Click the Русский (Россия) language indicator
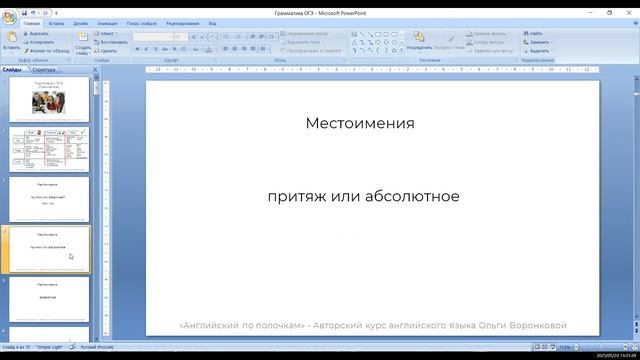Viewport: 640px width, 360px height. (97, 347)
